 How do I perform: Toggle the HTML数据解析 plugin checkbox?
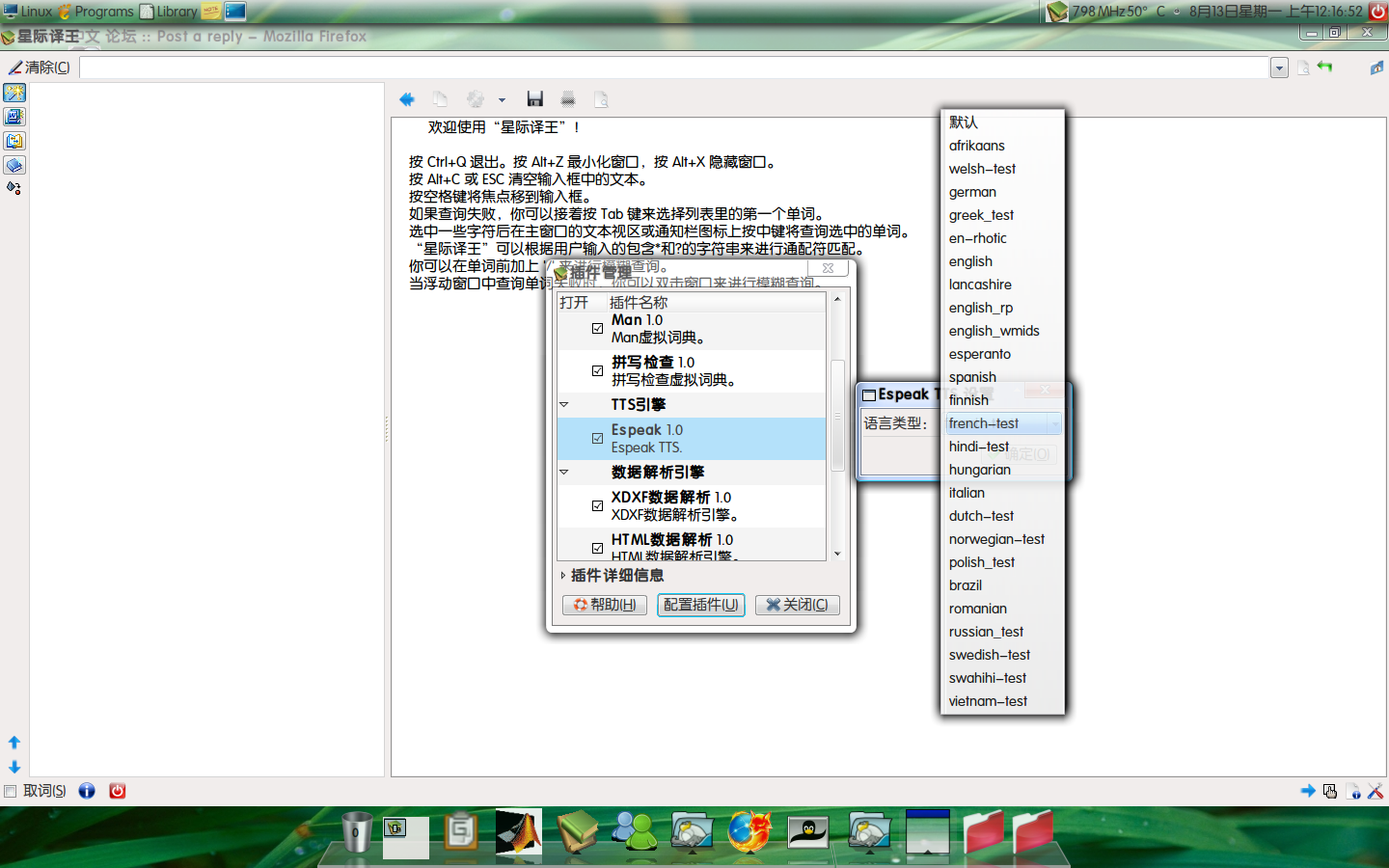pyautogui.click(x=598, y=548)
